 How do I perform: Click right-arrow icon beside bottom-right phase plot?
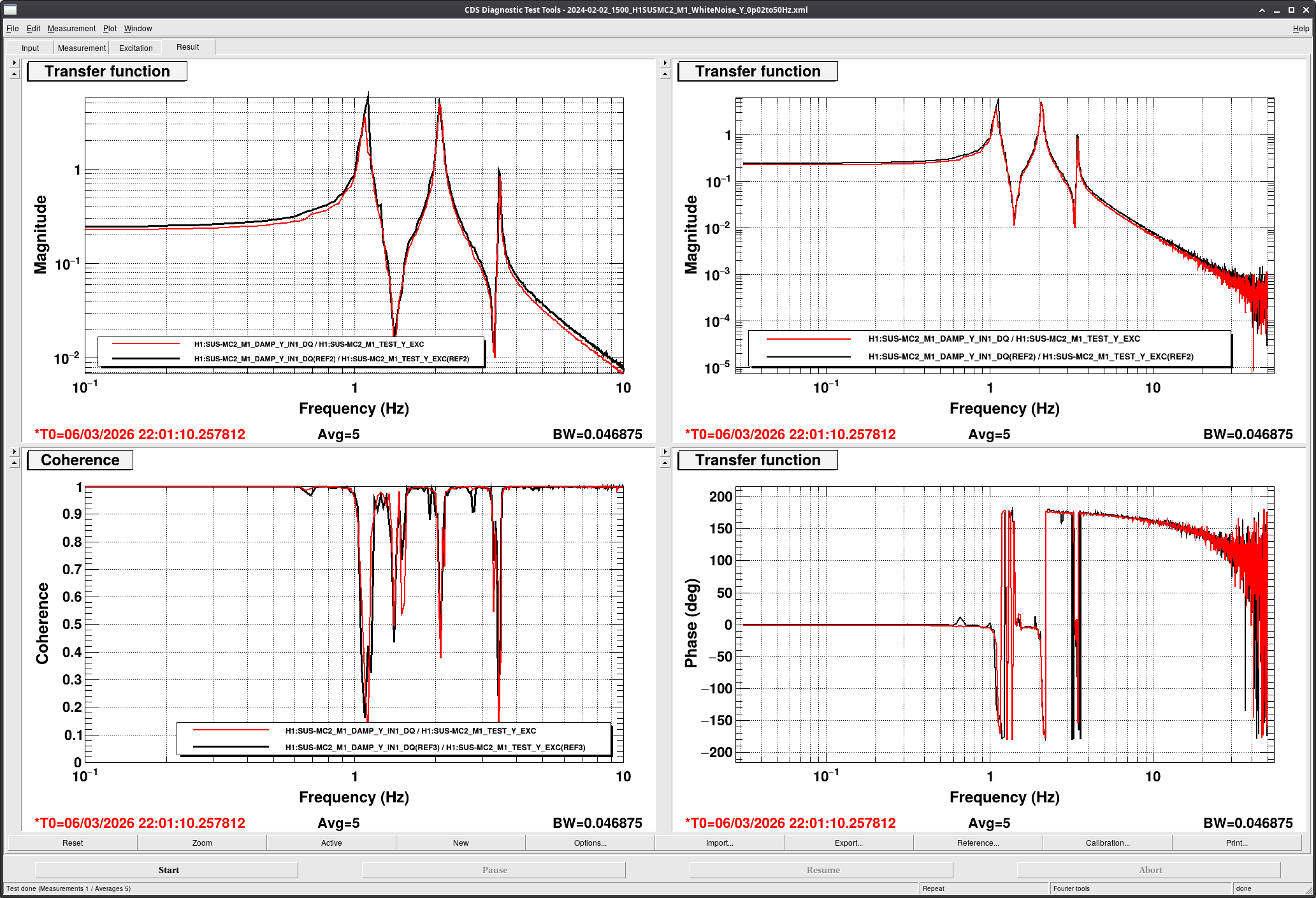click(x=665, y=452)
